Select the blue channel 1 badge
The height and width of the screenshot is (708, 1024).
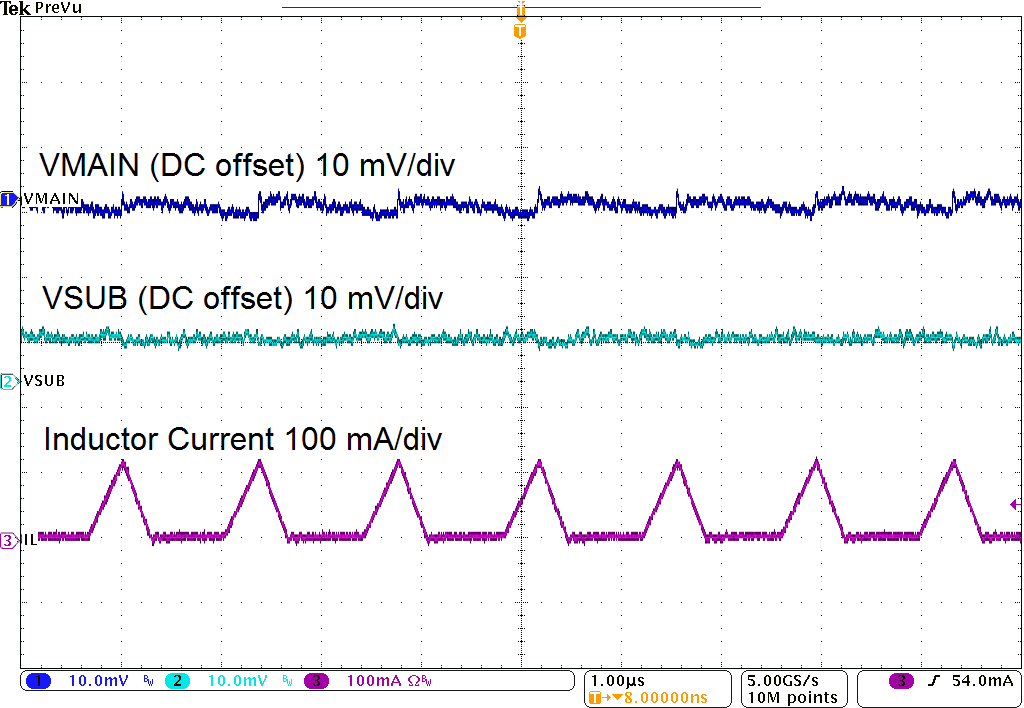coord(37,680)
